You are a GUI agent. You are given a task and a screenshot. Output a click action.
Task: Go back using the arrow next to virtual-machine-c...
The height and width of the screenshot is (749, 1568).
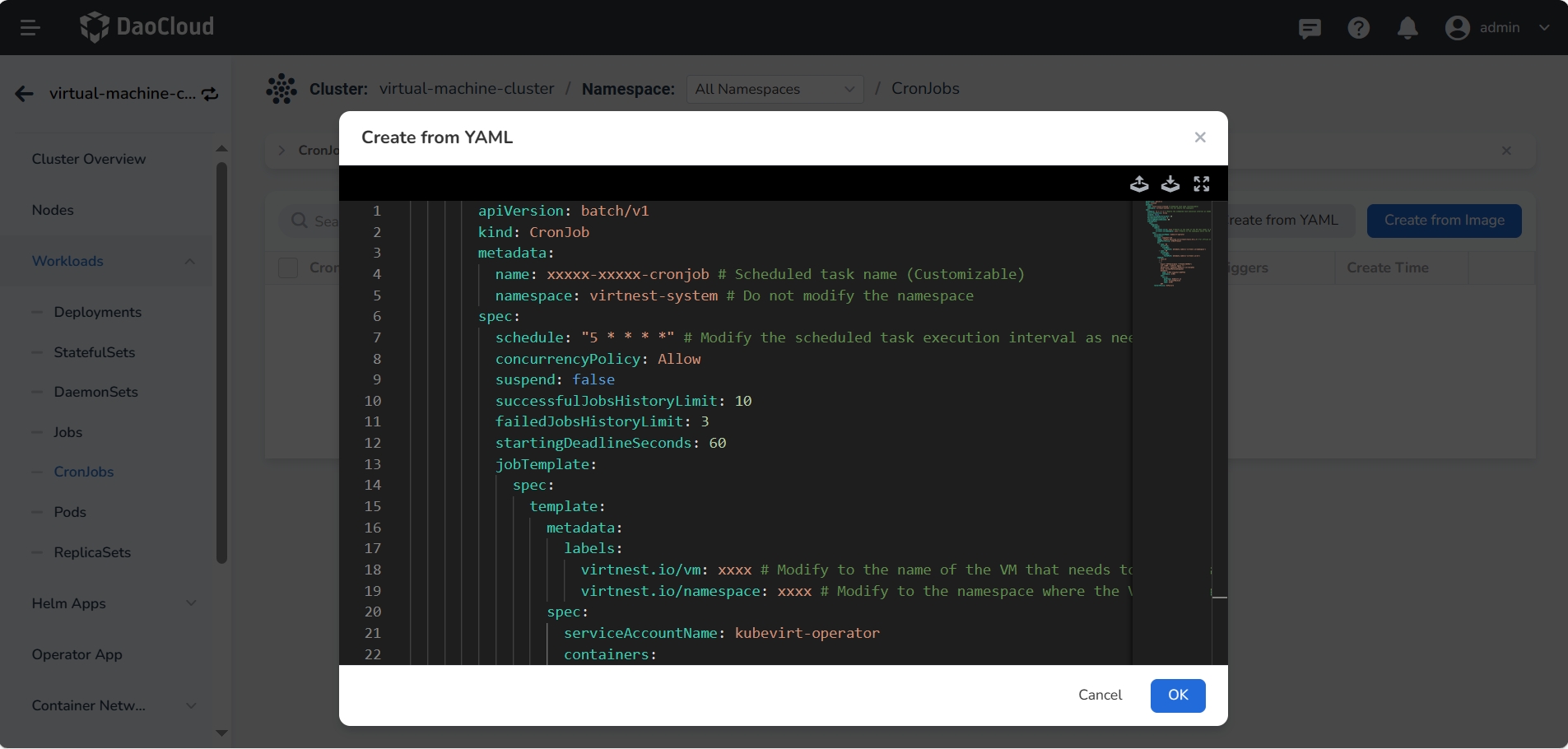coord(24,93)
